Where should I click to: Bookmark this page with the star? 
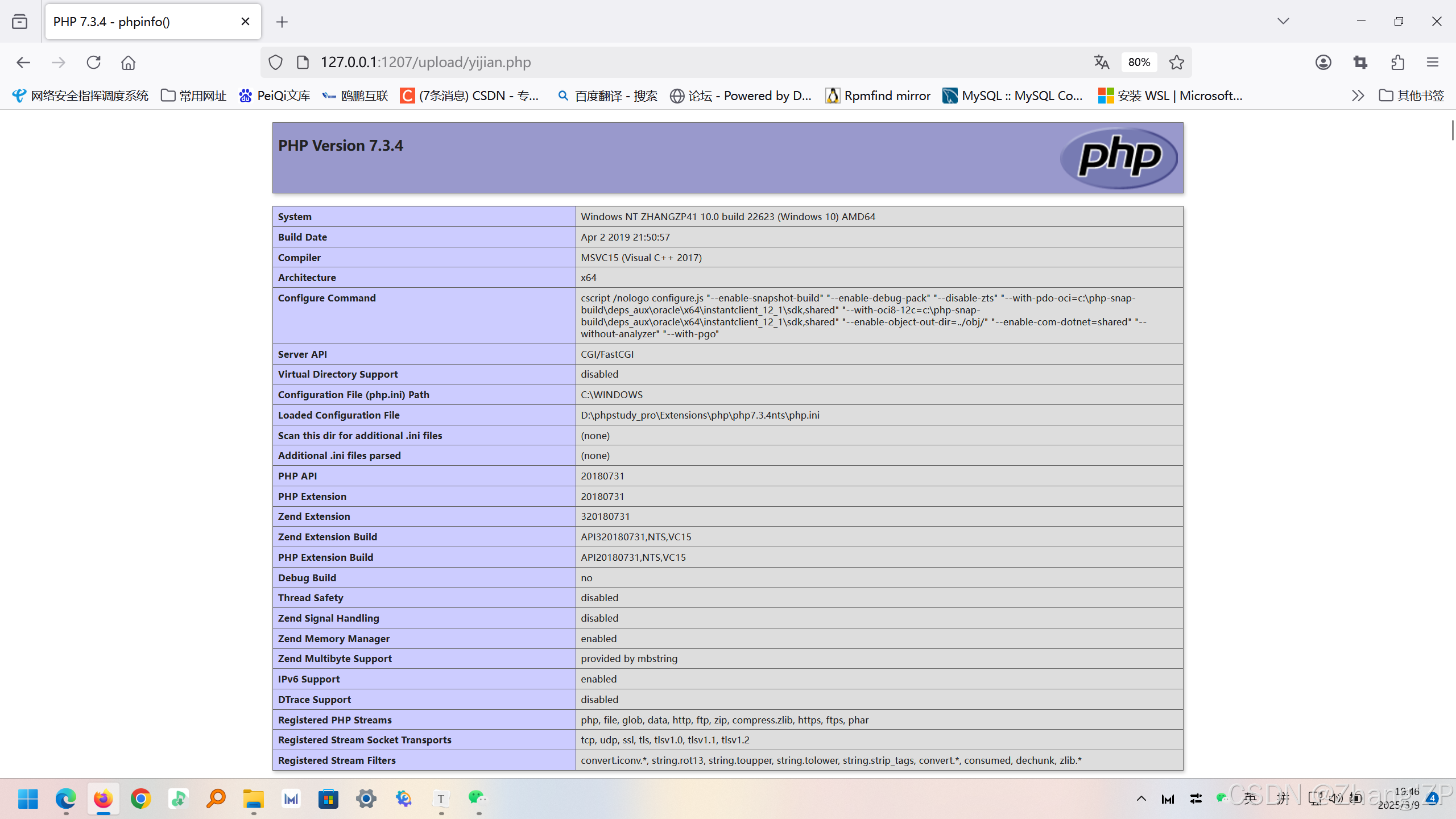point(1177,62)
